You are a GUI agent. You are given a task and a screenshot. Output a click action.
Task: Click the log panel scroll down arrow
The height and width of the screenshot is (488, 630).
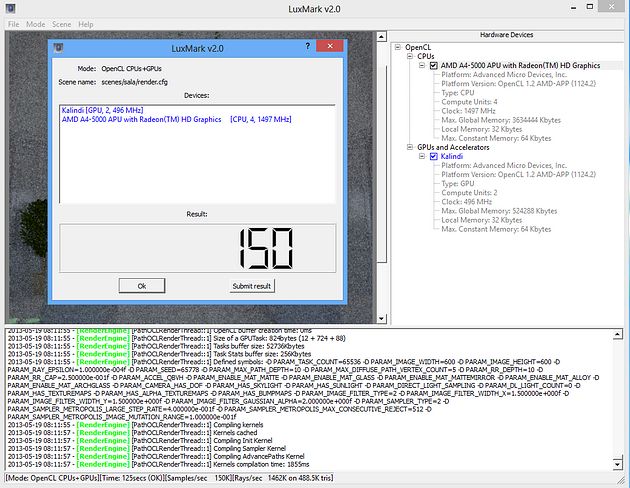coord(618,465)
